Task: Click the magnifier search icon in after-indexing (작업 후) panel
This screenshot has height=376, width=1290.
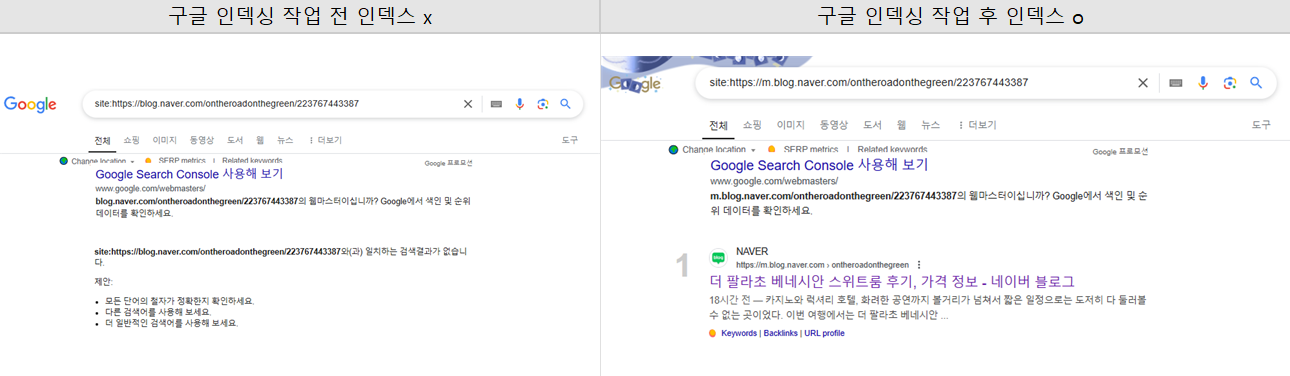Action: point(1257,83)
